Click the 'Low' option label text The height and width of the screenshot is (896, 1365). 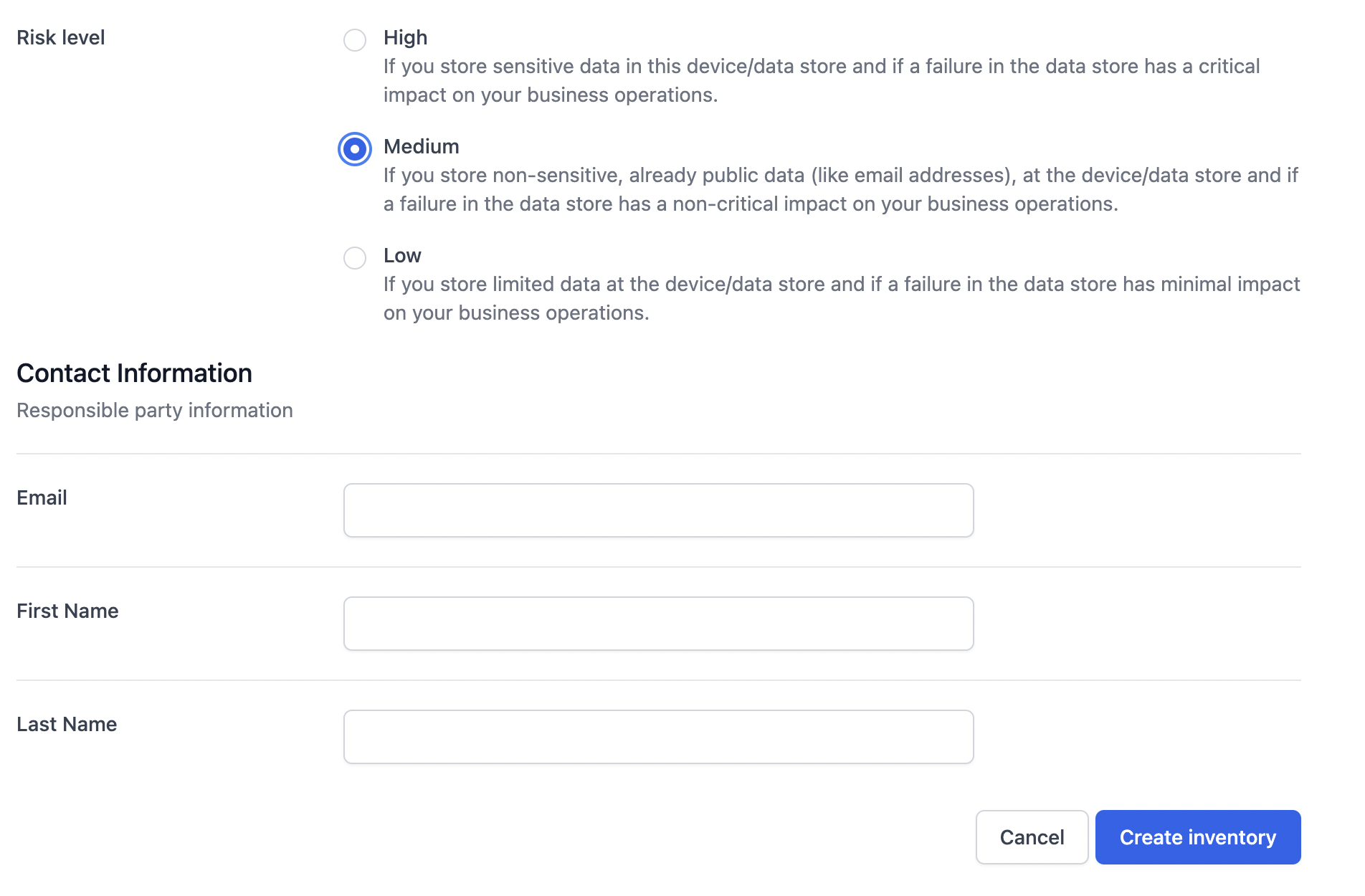pos(402,255)
